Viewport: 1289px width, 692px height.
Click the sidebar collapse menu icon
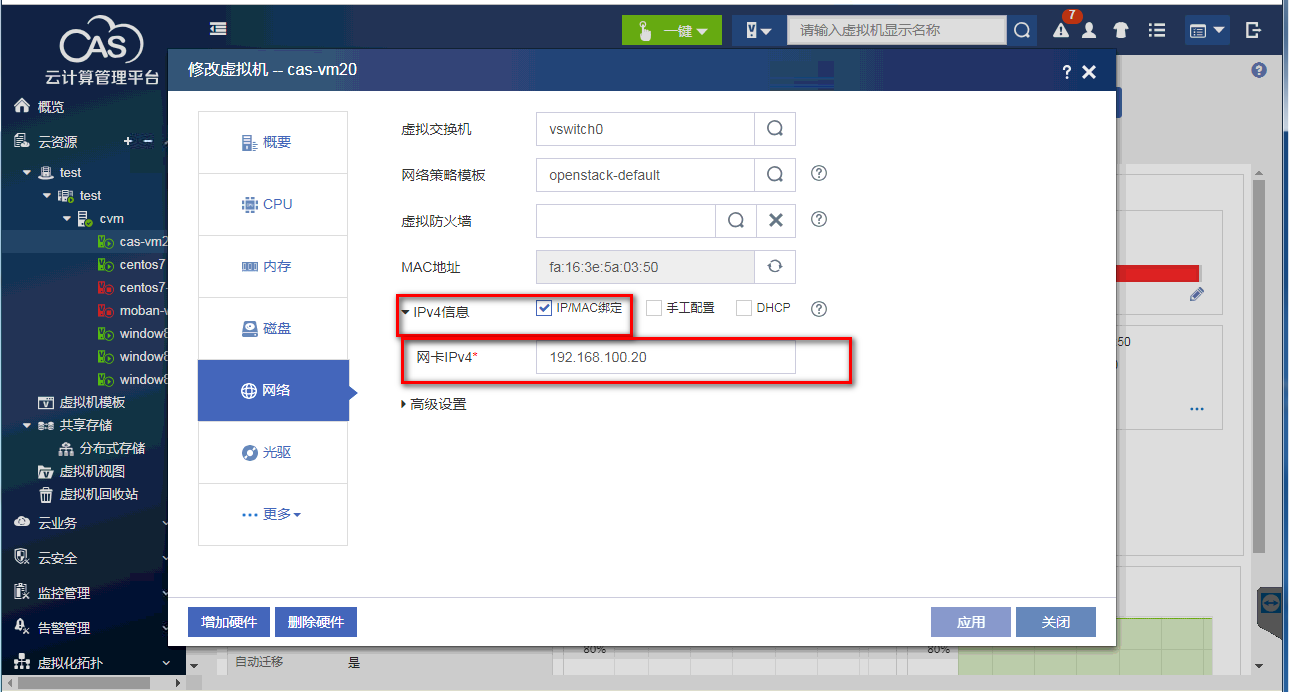click(x=218, y=29)
